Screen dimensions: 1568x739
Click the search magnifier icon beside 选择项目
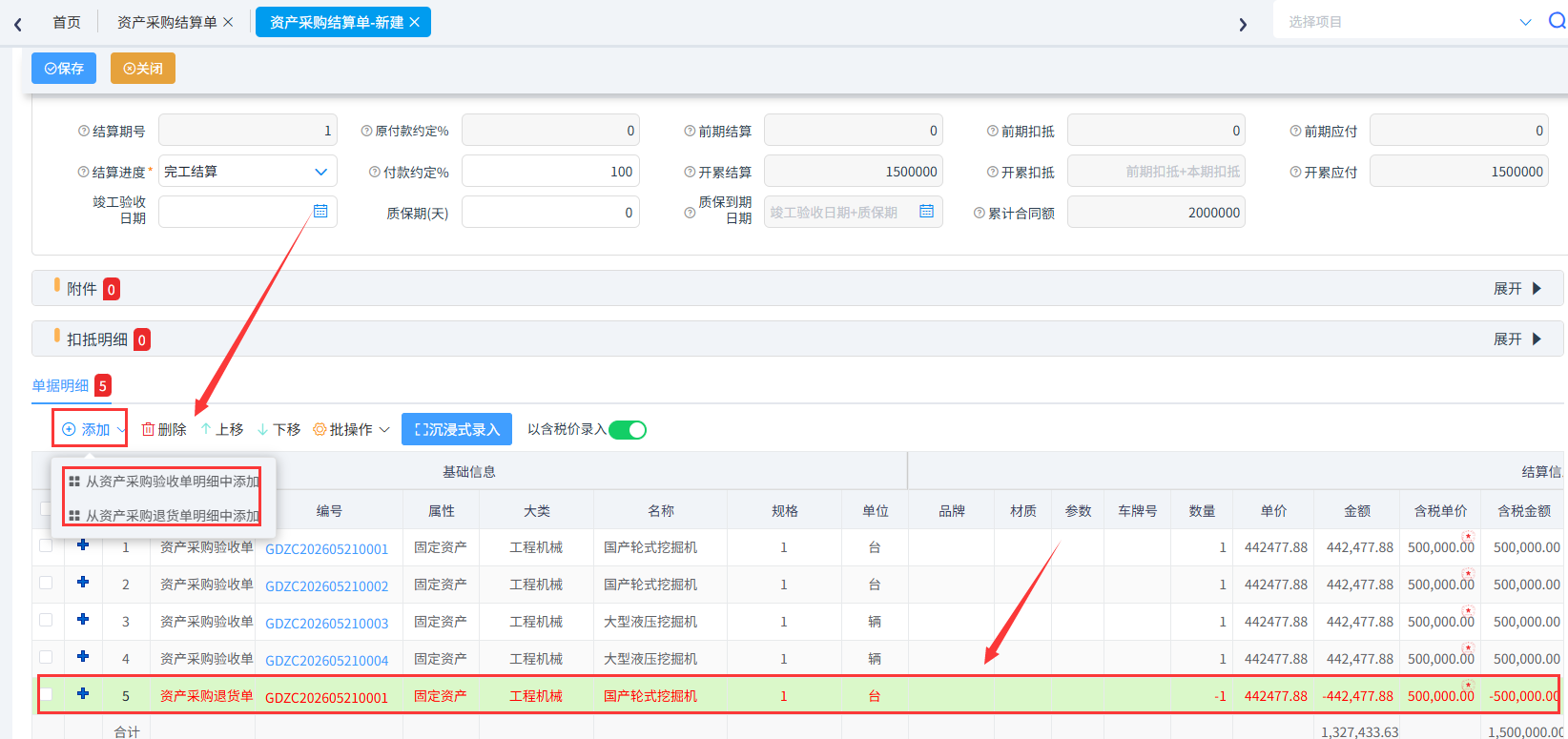[x=1557, y=21]
